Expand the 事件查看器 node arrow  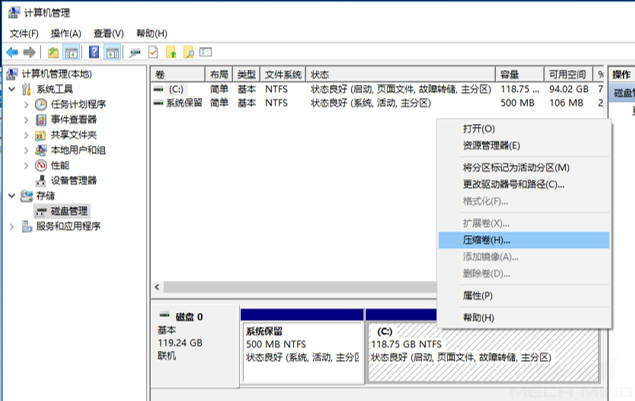point(26,120)
